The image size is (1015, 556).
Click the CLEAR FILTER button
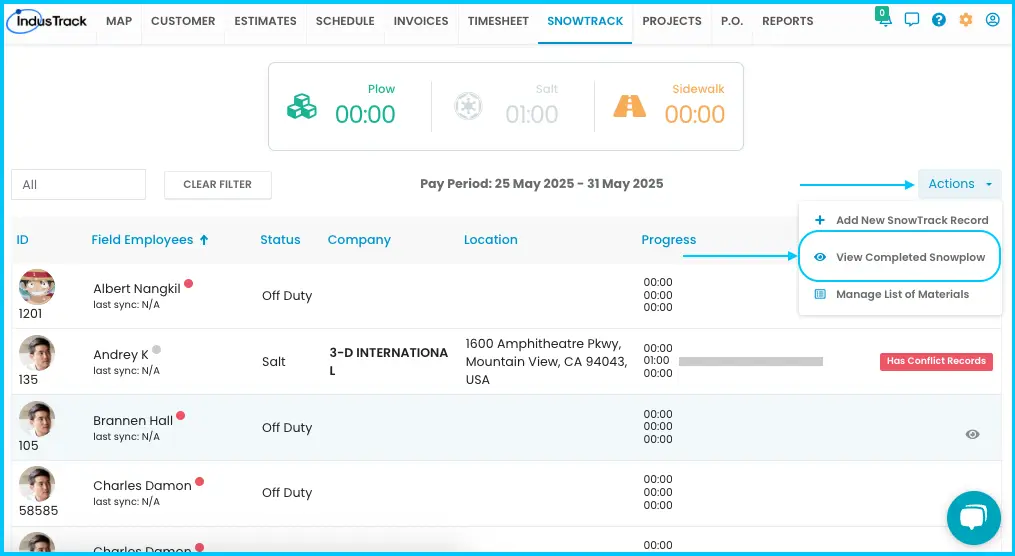tap(218, 184)
